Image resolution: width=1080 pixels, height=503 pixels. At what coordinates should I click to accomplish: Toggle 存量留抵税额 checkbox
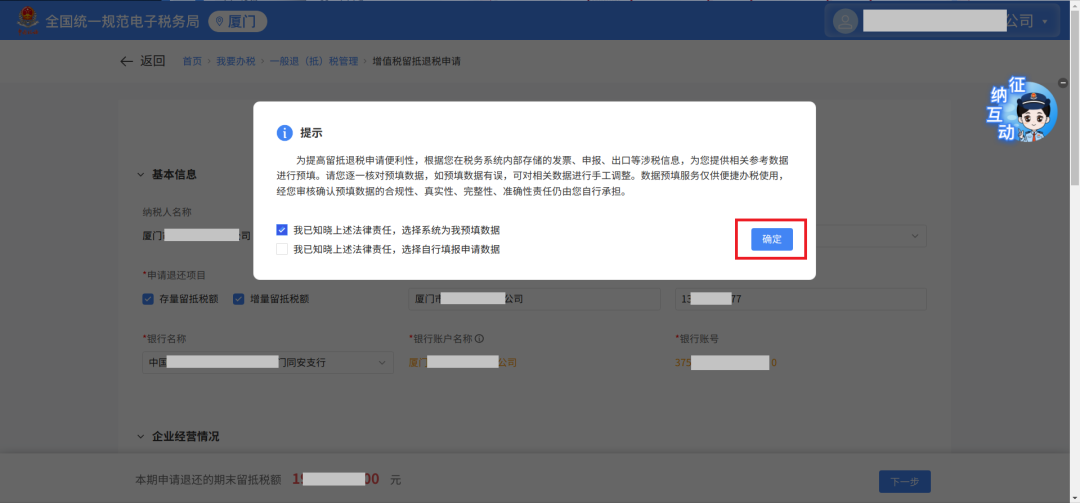click(148, 299)
